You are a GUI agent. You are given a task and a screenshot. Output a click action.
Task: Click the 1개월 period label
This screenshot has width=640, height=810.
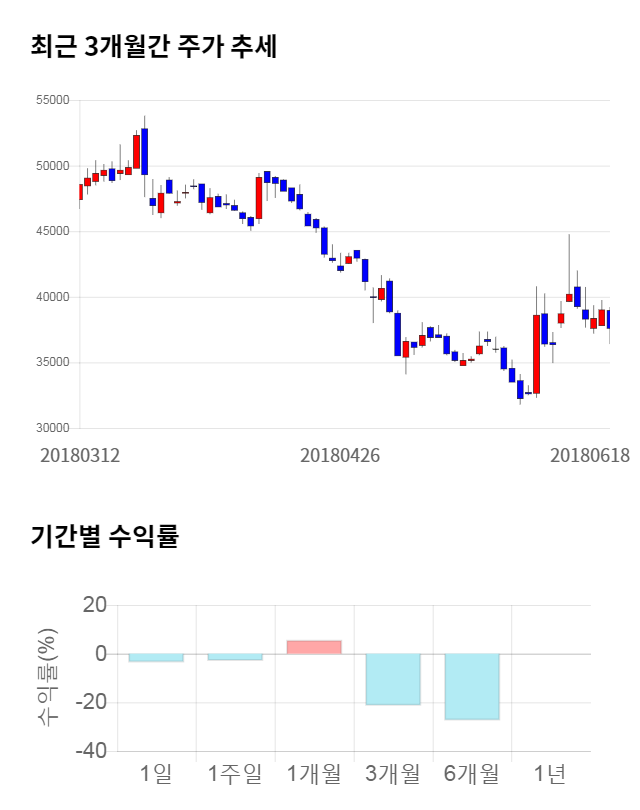[314, 773]
